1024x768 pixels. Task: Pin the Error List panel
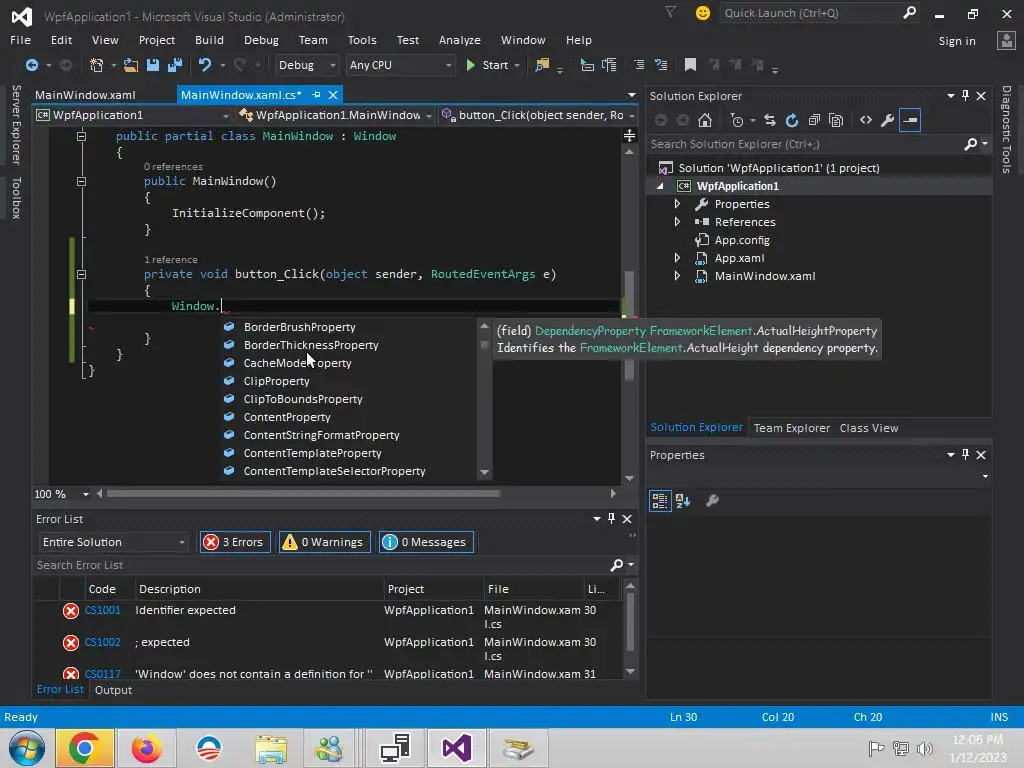pos(611,519)
